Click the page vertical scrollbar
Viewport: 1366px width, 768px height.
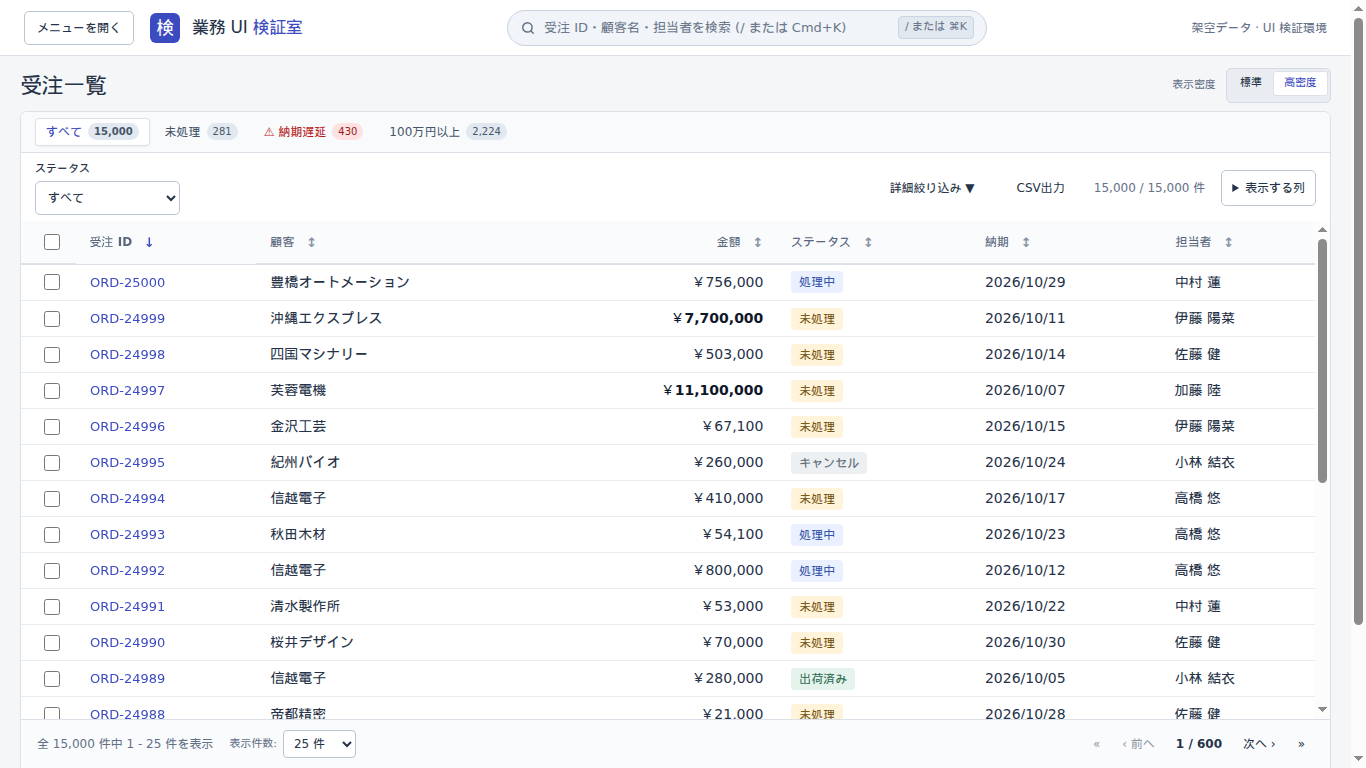[1358, 320]
